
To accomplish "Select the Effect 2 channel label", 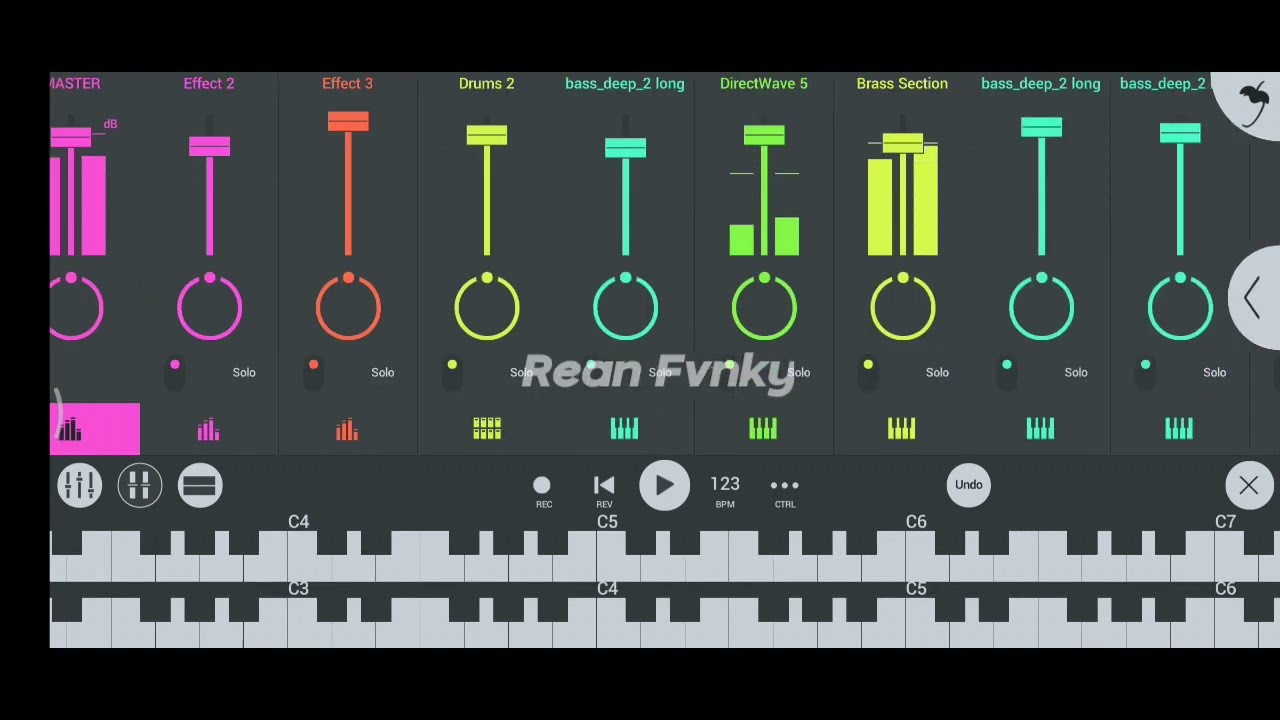I will point(209,83).
